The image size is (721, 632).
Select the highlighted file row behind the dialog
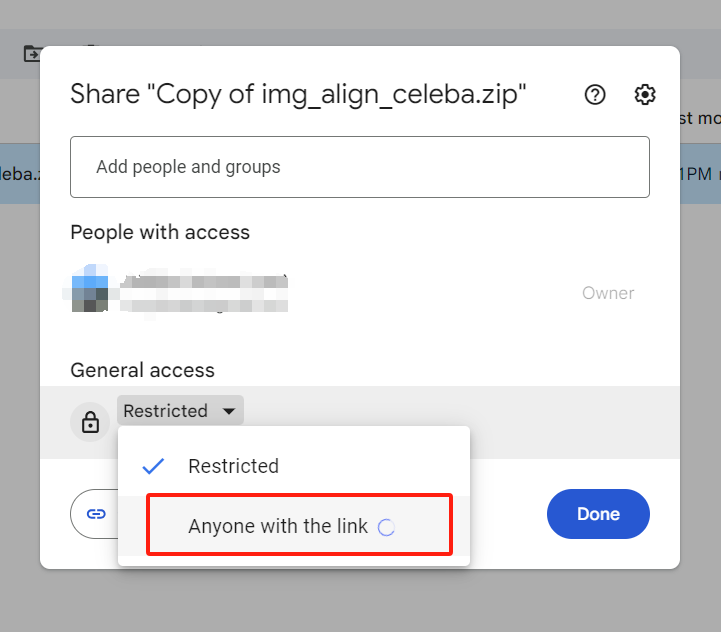19,174
